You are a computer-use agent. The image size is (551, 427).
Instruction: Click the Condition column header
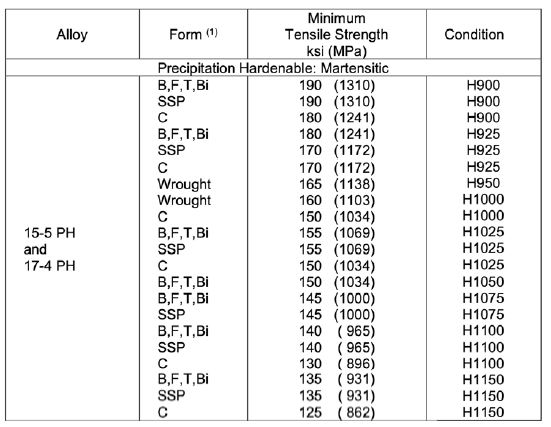click(x=474, y=34)
